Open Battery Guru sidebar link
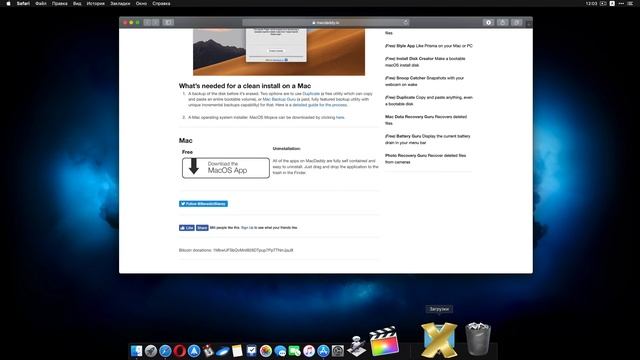This screenshot has height=360, width=640. pyautogui.click(x=427, y=139)
